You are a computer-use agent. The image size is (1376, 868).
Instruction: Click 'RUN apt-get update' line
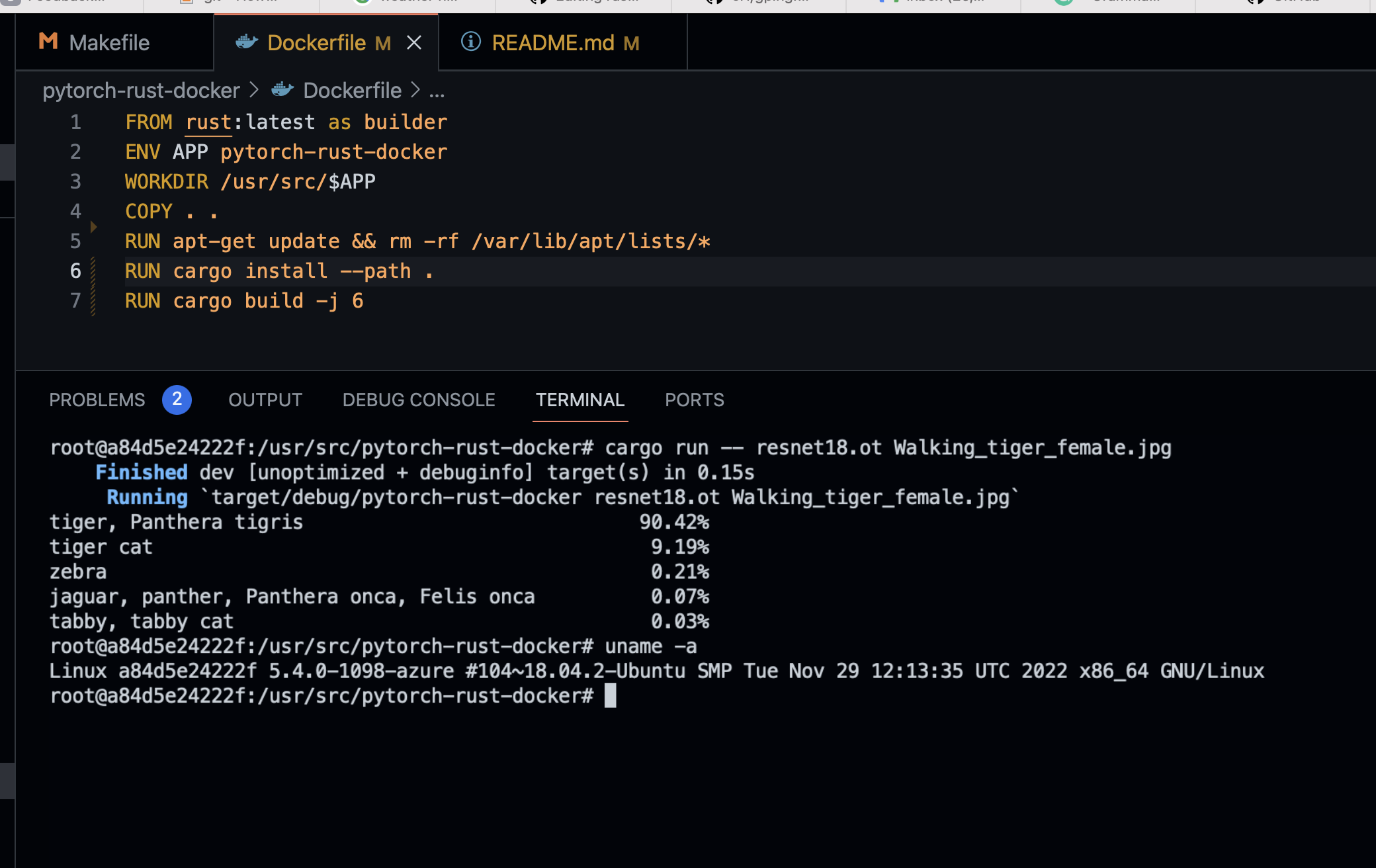click(x=417, y=241)
